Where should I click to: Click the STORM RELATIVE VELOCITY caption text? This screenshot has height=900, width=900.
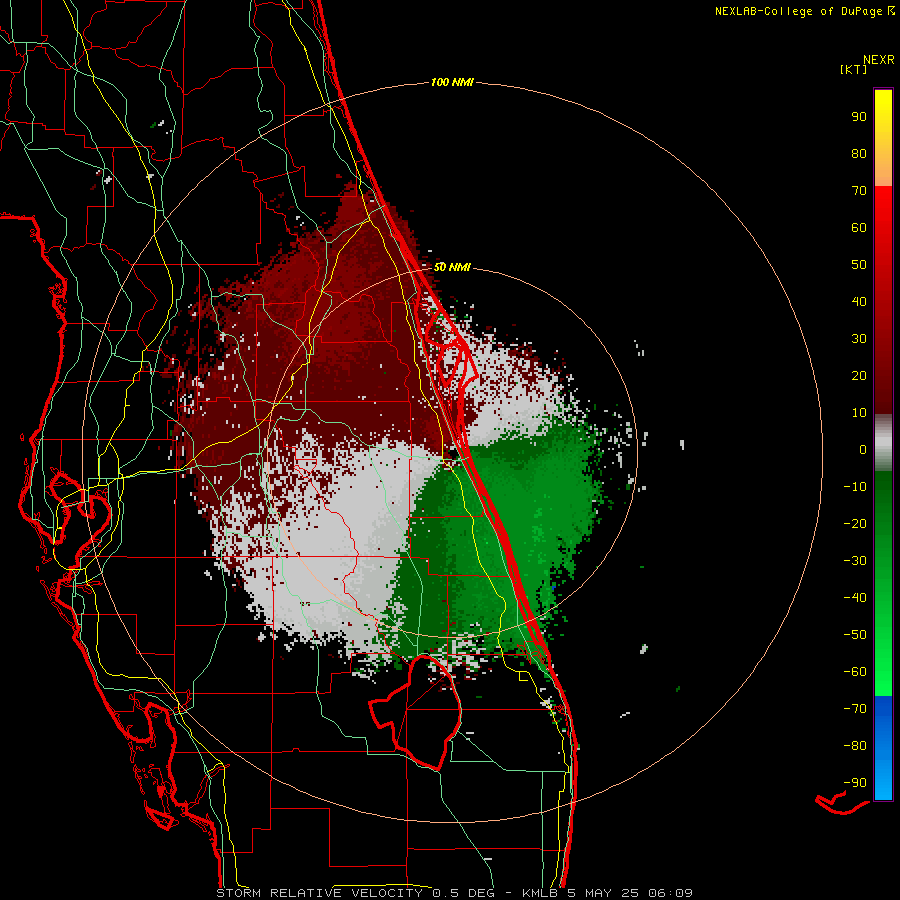tap(319, 893)
